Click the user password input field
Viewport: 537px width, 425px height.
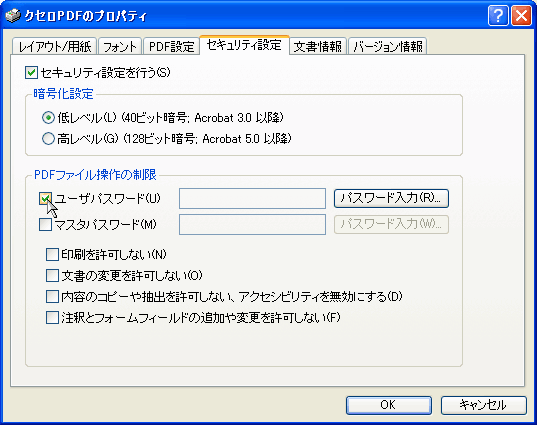click(252, 198)
